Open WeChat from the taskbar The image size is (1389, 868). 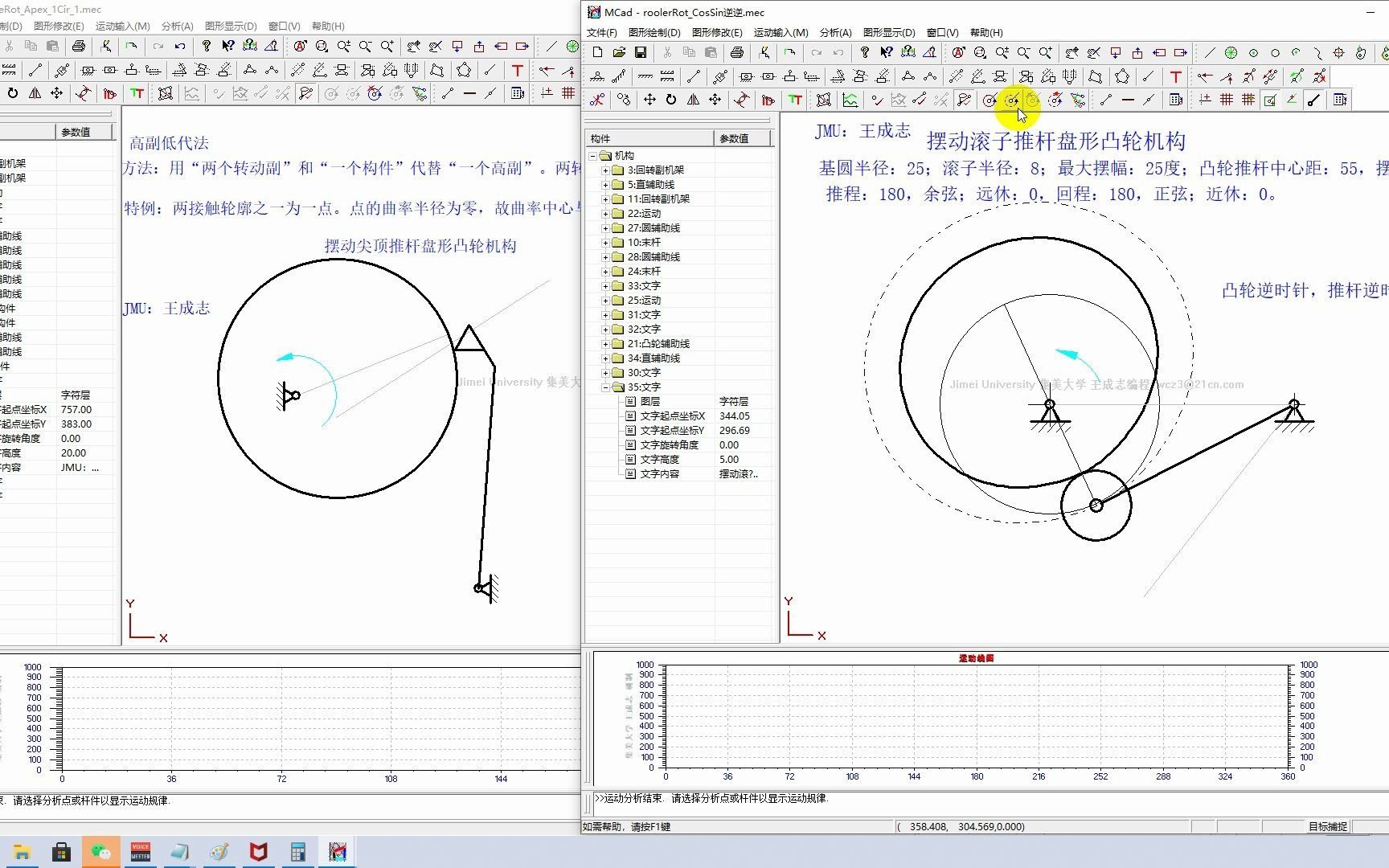tap(101, 851)
